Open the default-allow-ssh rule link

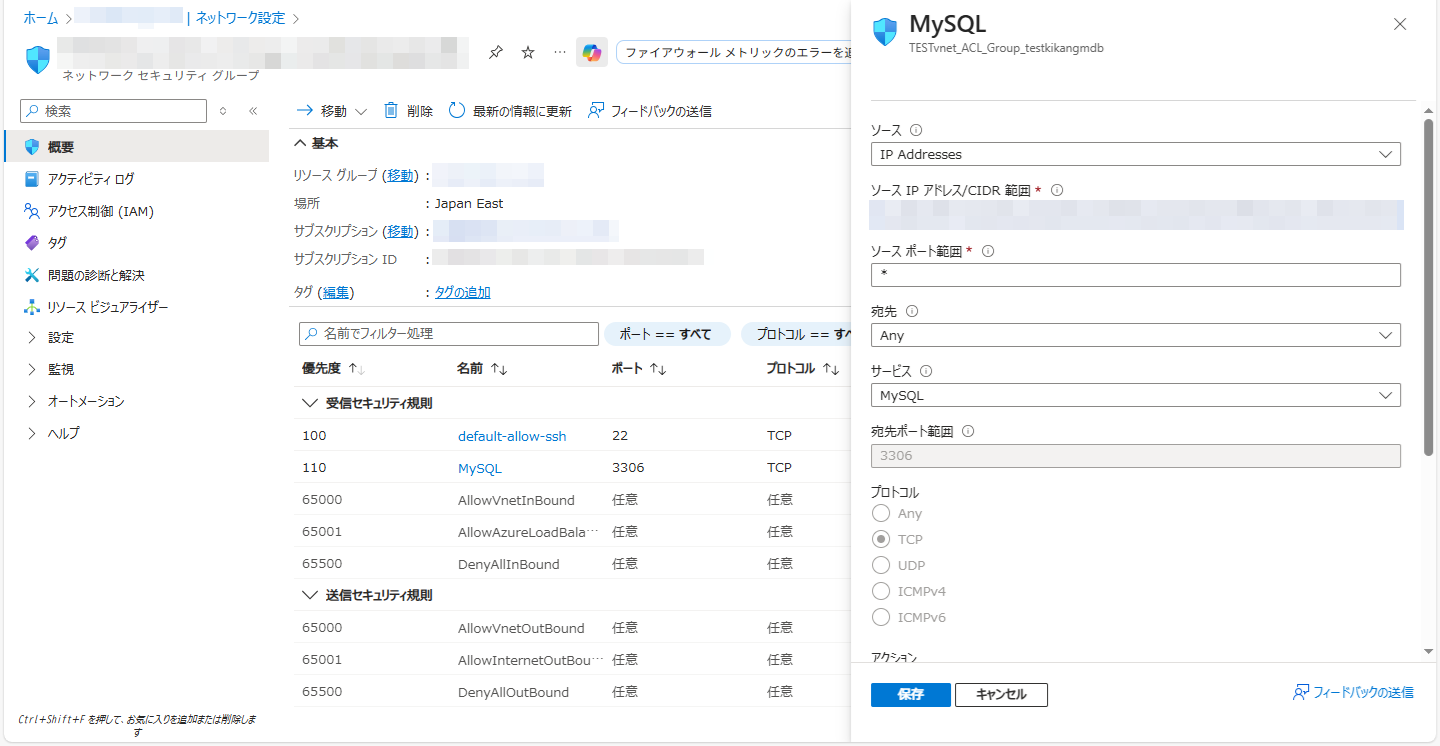pos(512,436)
